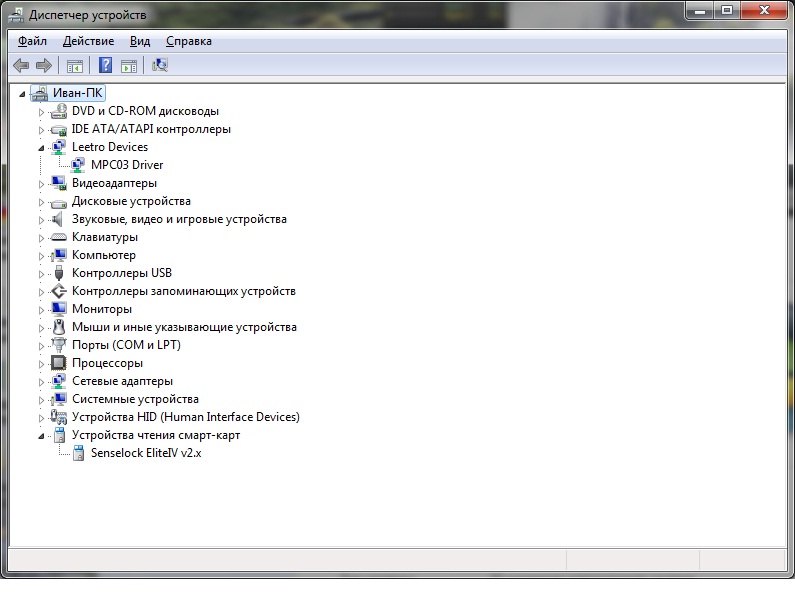Viewport: 795px width, 614px height.
Task: Expand the Видеоадаптеры node
Action: (x=42, y=184)
